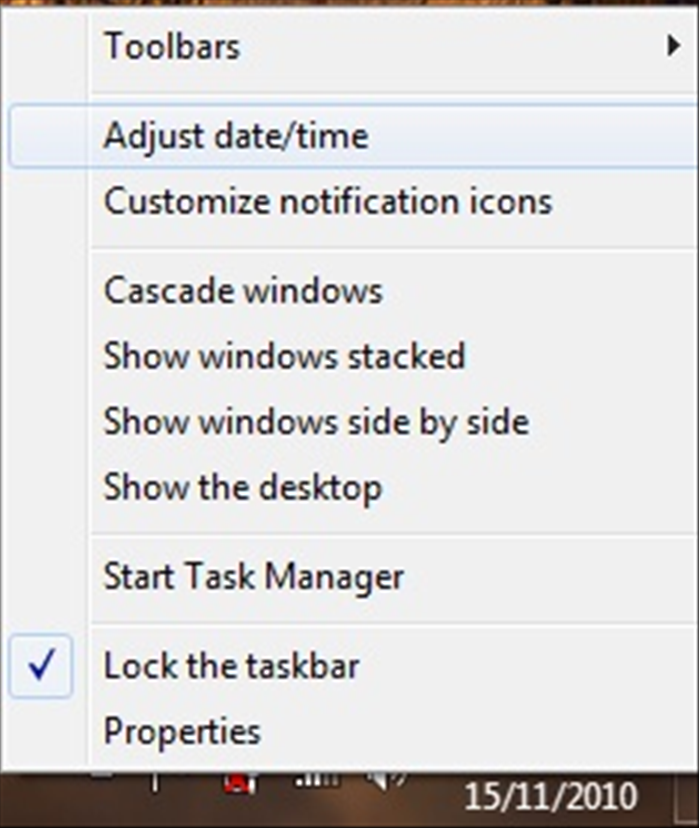Expand the Toolbars submenu arrow

(x=673, y=46)
